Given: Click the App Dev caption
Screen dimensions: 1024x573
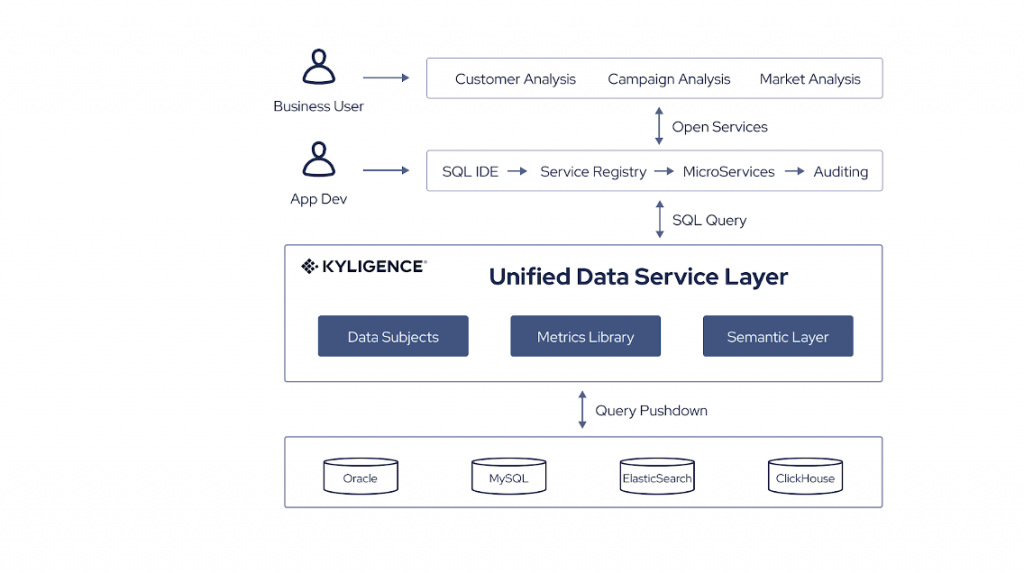Looking at the screenshot, I should coord(319,199).
